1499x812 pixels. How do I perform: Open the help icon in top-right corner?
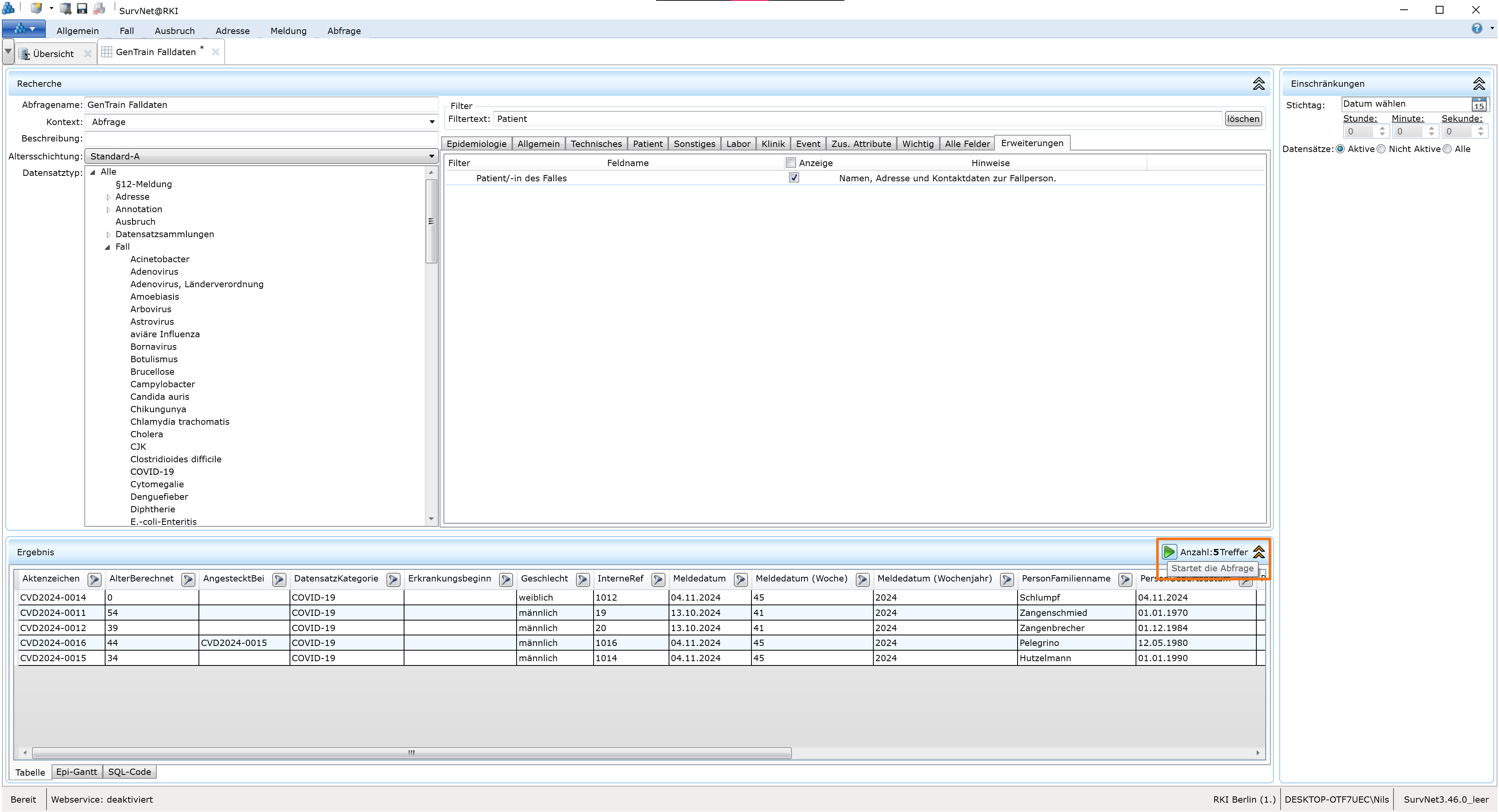(x=1478, y=28)
